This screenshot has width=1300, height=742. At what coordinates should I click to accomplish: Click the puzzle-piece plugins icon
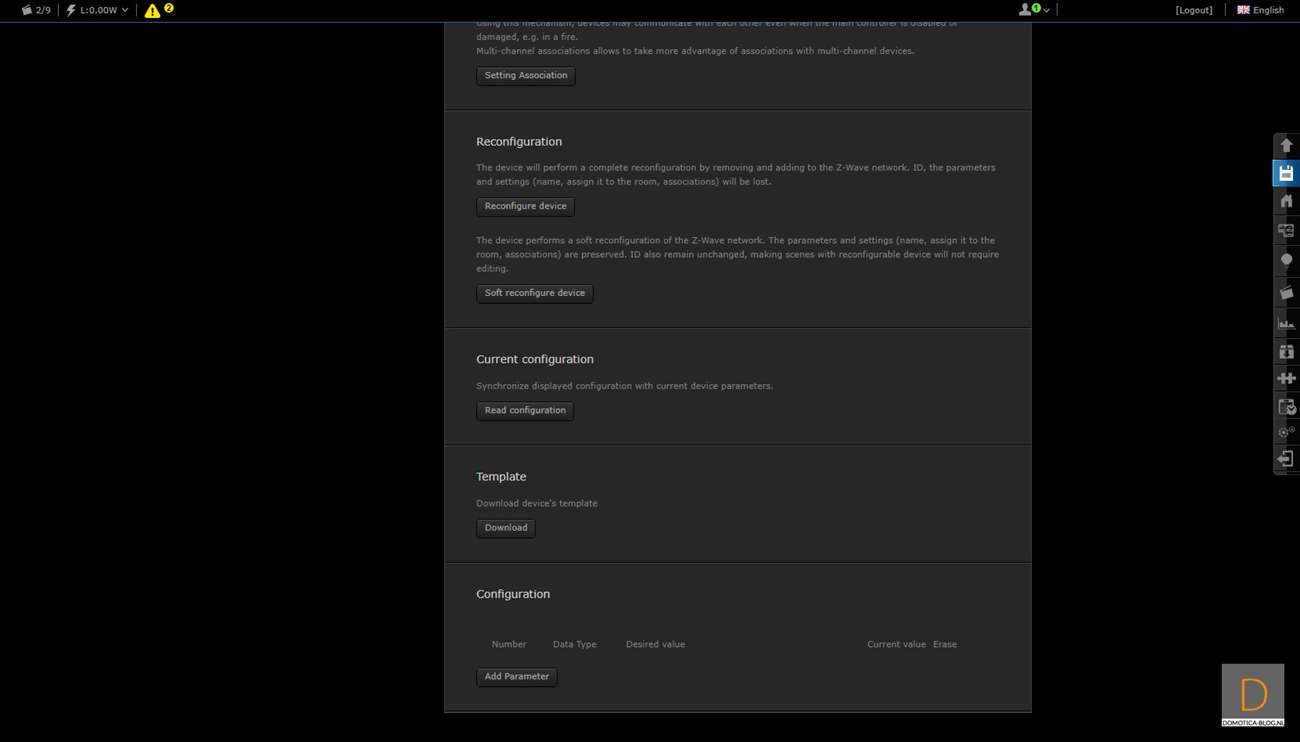coord(1286,378)
